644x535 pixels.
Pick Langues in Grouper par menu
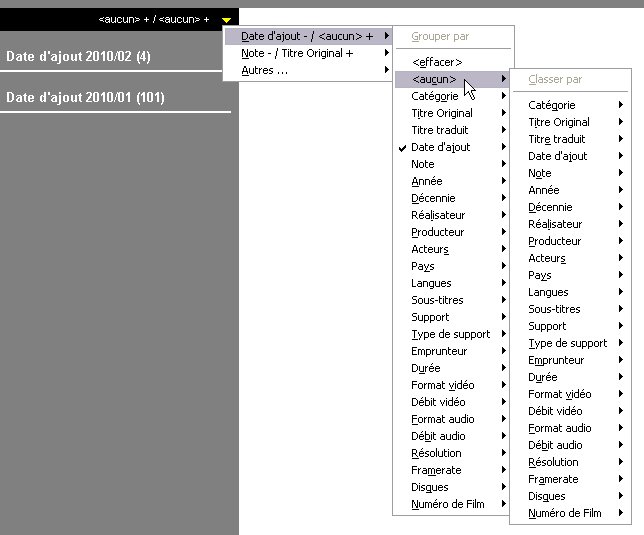point(451,283)
